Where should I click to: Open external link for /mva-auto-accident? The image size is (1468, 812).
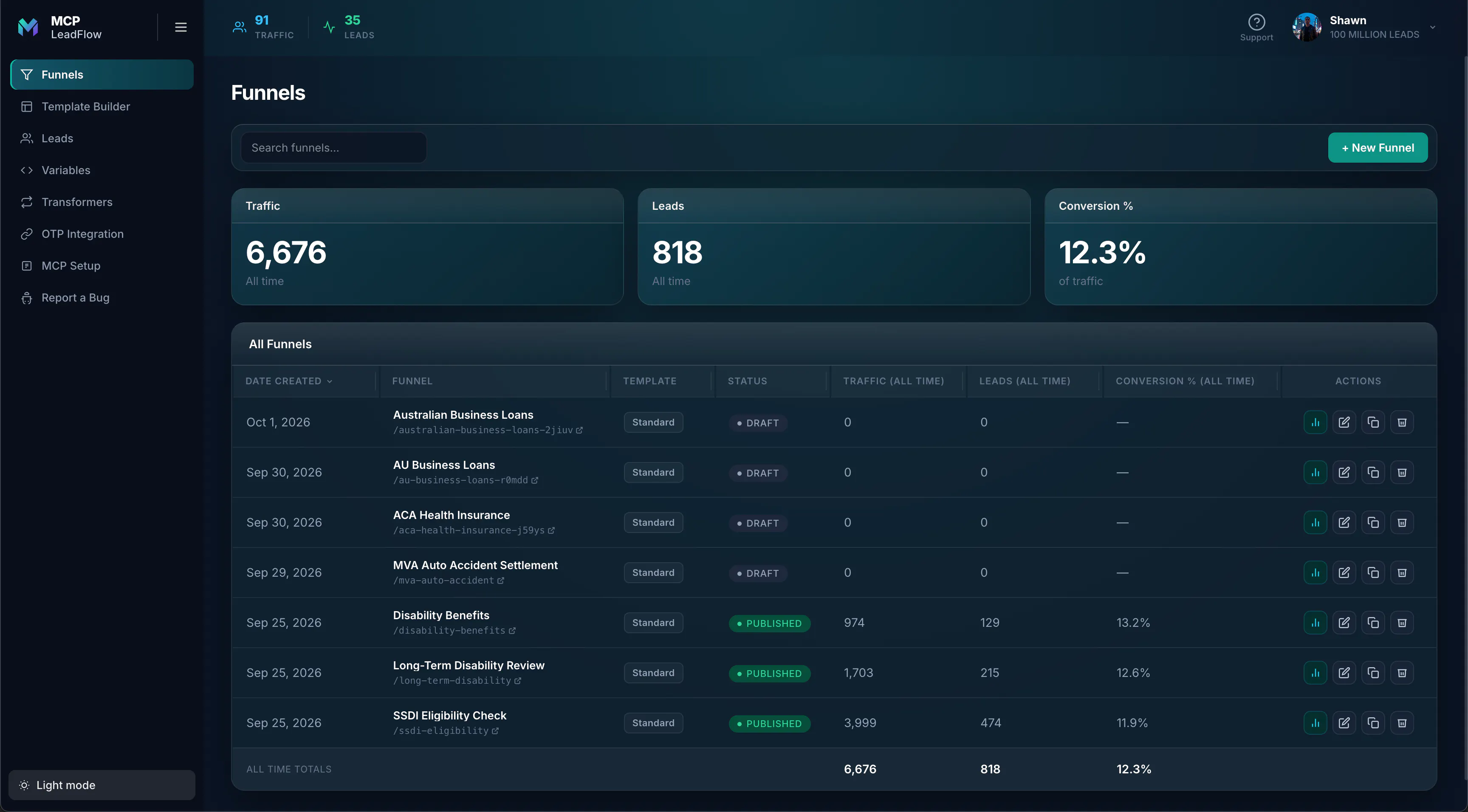[500, 581]
